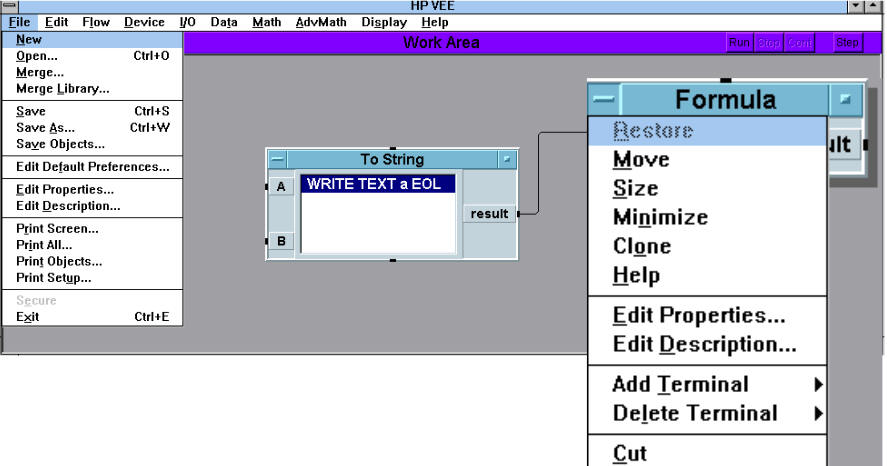The width and height of the screenshot is (887, 466).
Task: Select Merge Library from the File menu
Action: tap(62, 88)
